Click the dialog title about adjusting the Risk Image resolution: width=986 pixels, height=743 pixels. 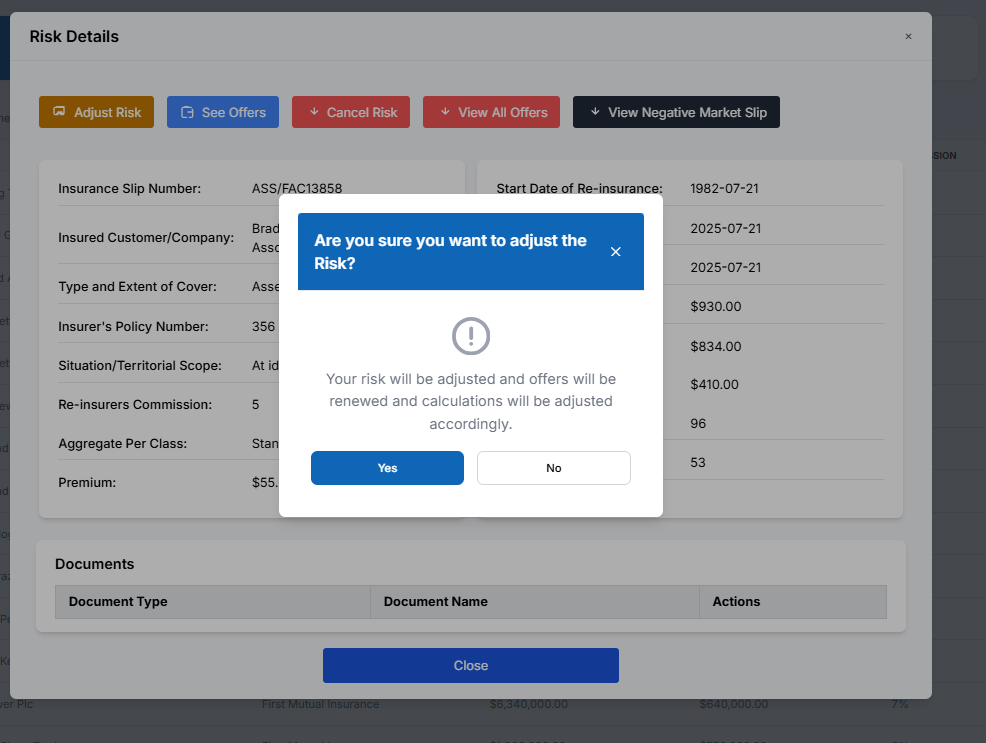[451, 252]
